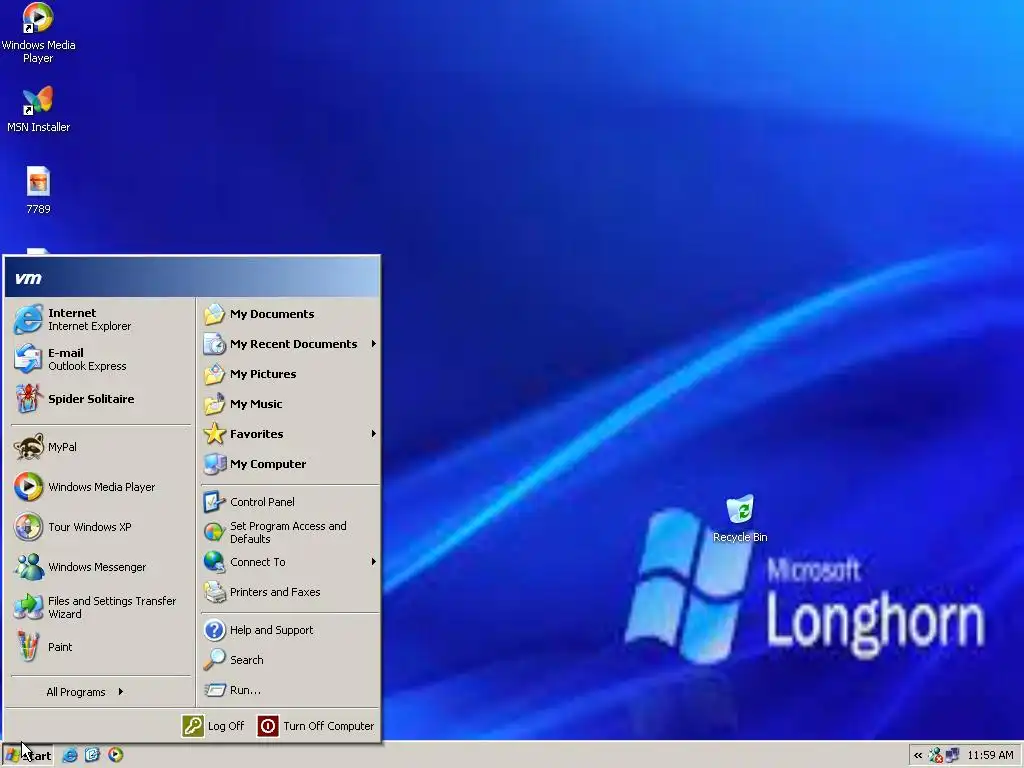Click Outlook Express quick launch icon
This screenshot has height=768, width=1024.
92,755
